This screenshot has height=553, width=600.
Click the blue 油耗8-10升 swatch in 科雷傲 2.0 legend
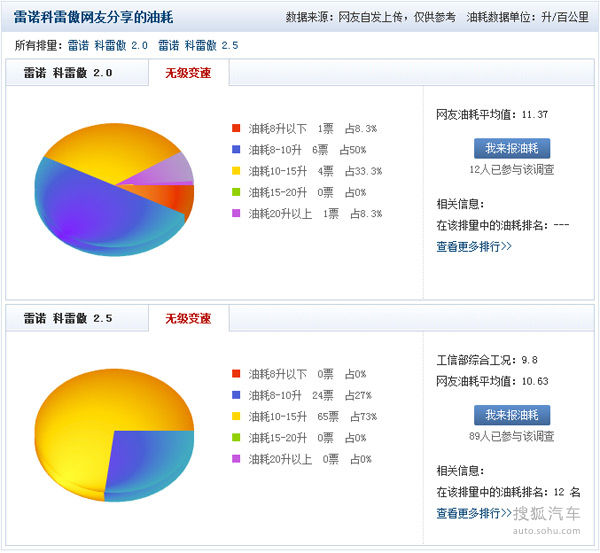point(236,149)
